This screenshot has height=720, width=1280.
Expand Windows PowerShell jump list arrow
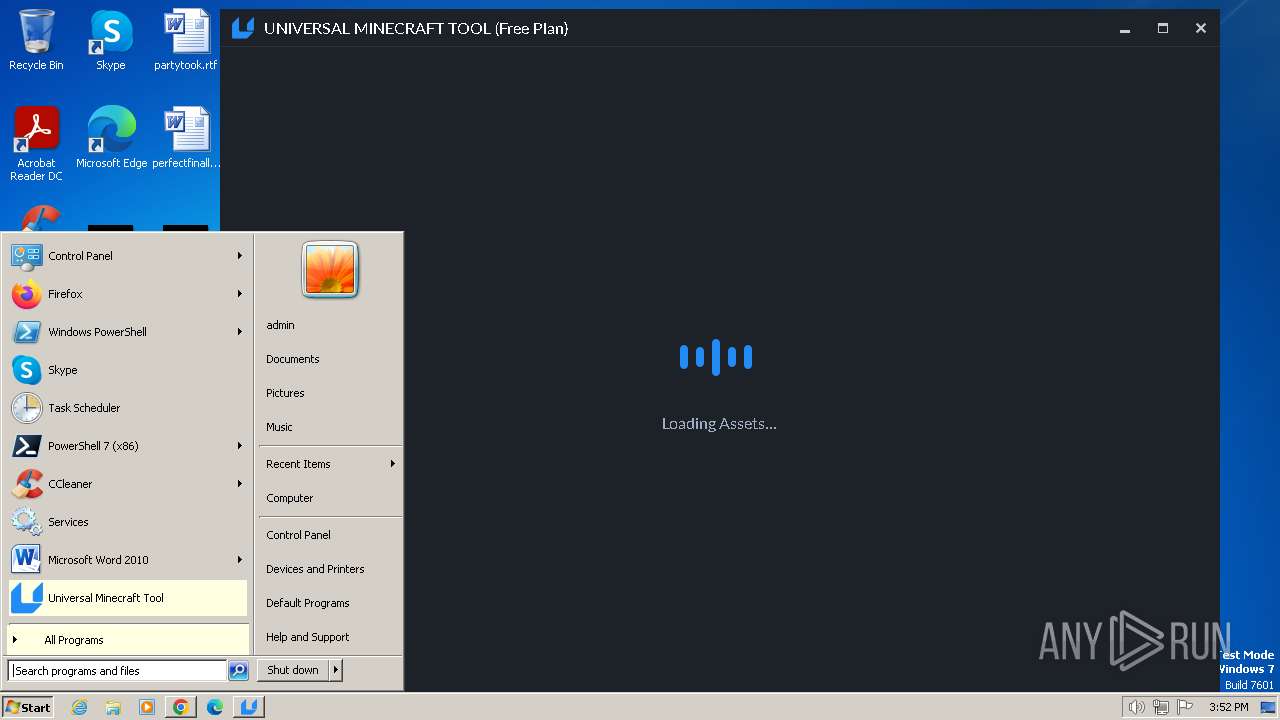[x=240, y=332]
